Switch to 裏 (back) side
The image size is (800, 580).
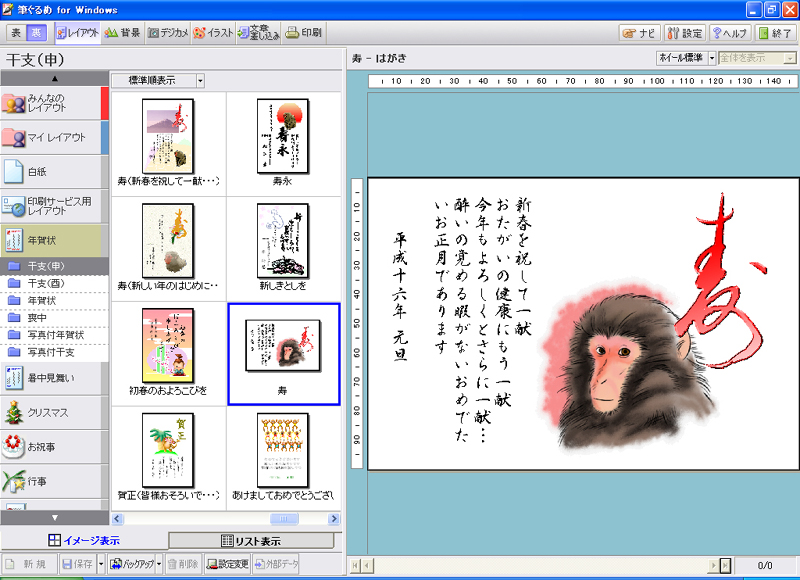click(36, 32)
